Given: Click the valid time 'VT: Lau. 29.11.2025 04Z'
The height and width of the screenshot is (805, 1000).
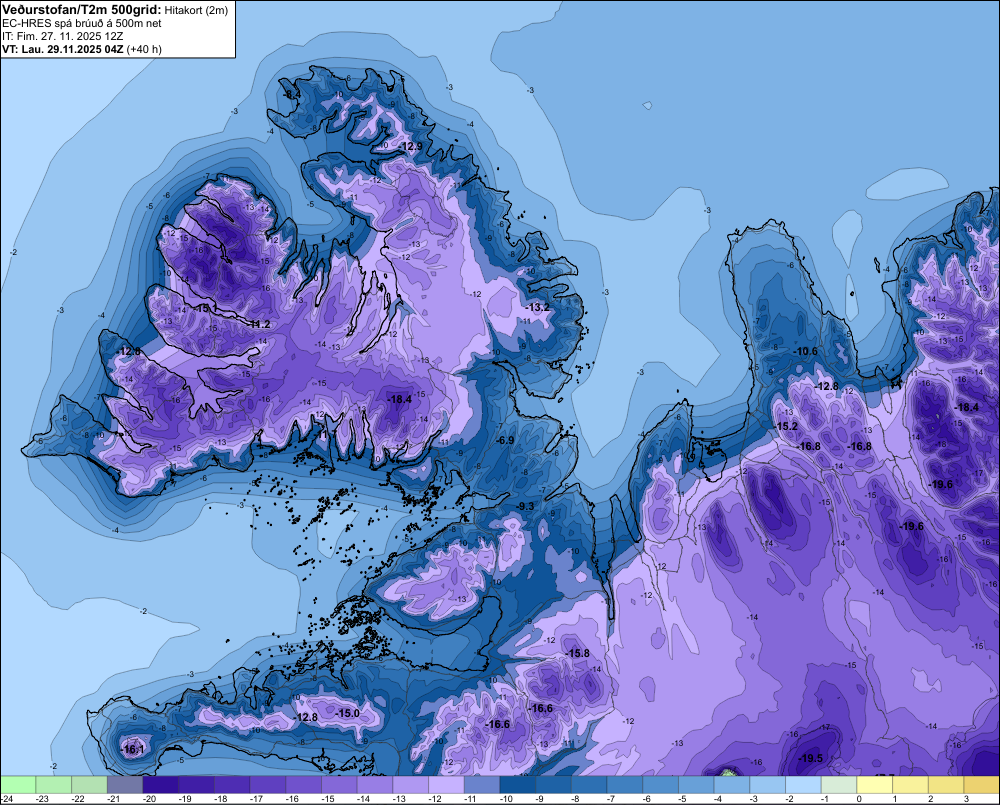Looking at the screenshot, I should tap(62, 49).
